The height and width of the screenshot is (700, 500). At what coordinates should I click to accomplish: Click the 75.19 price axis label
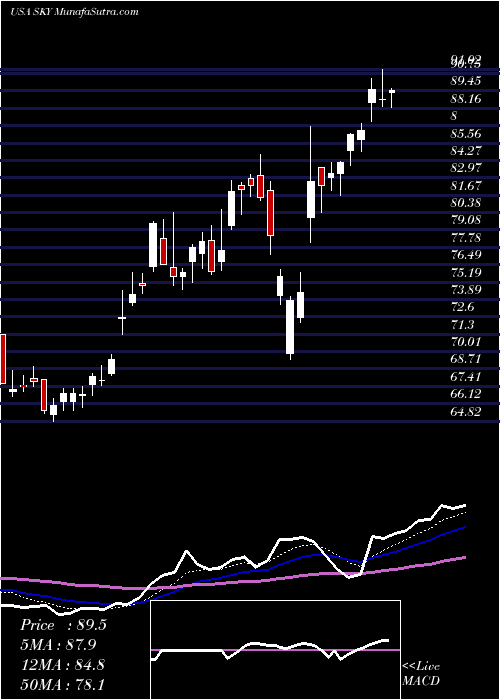tap(465, 272)
